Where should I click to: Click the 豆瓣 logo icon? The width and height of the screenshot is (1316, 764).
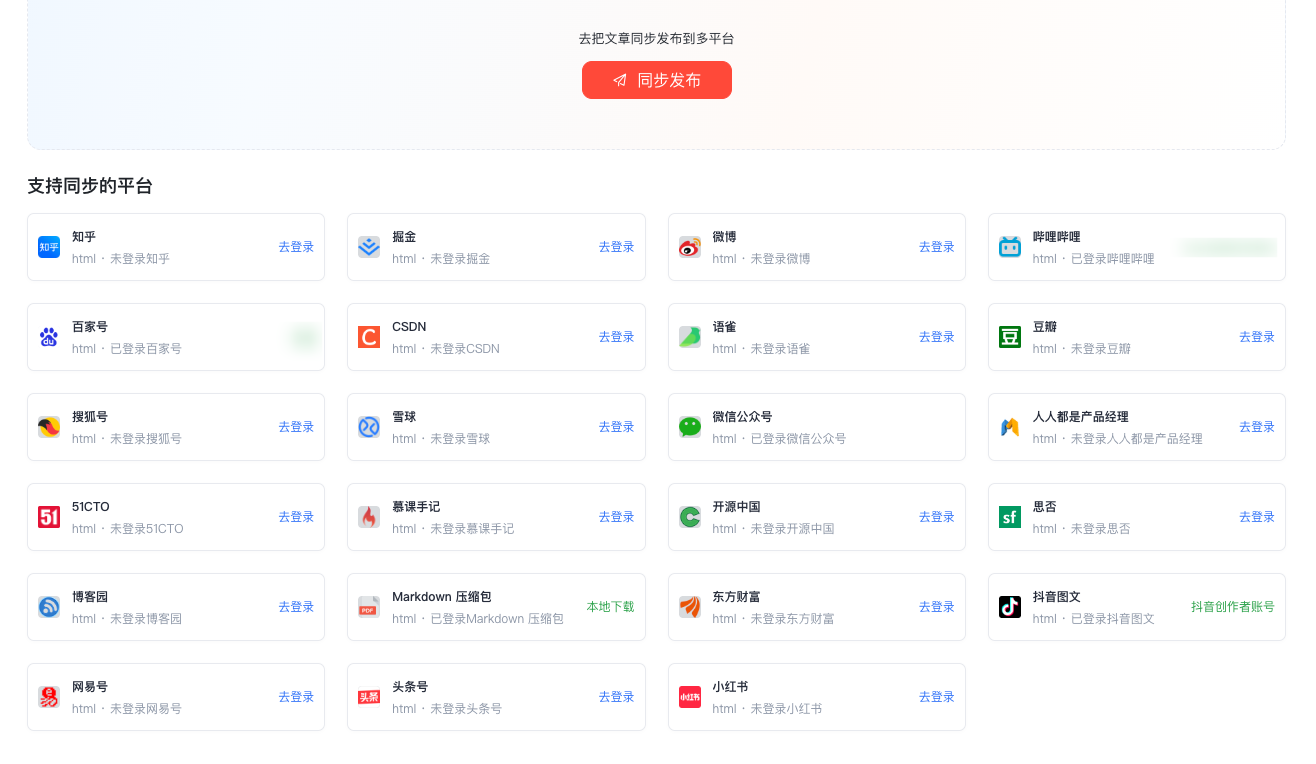[x=1010, y=337]
